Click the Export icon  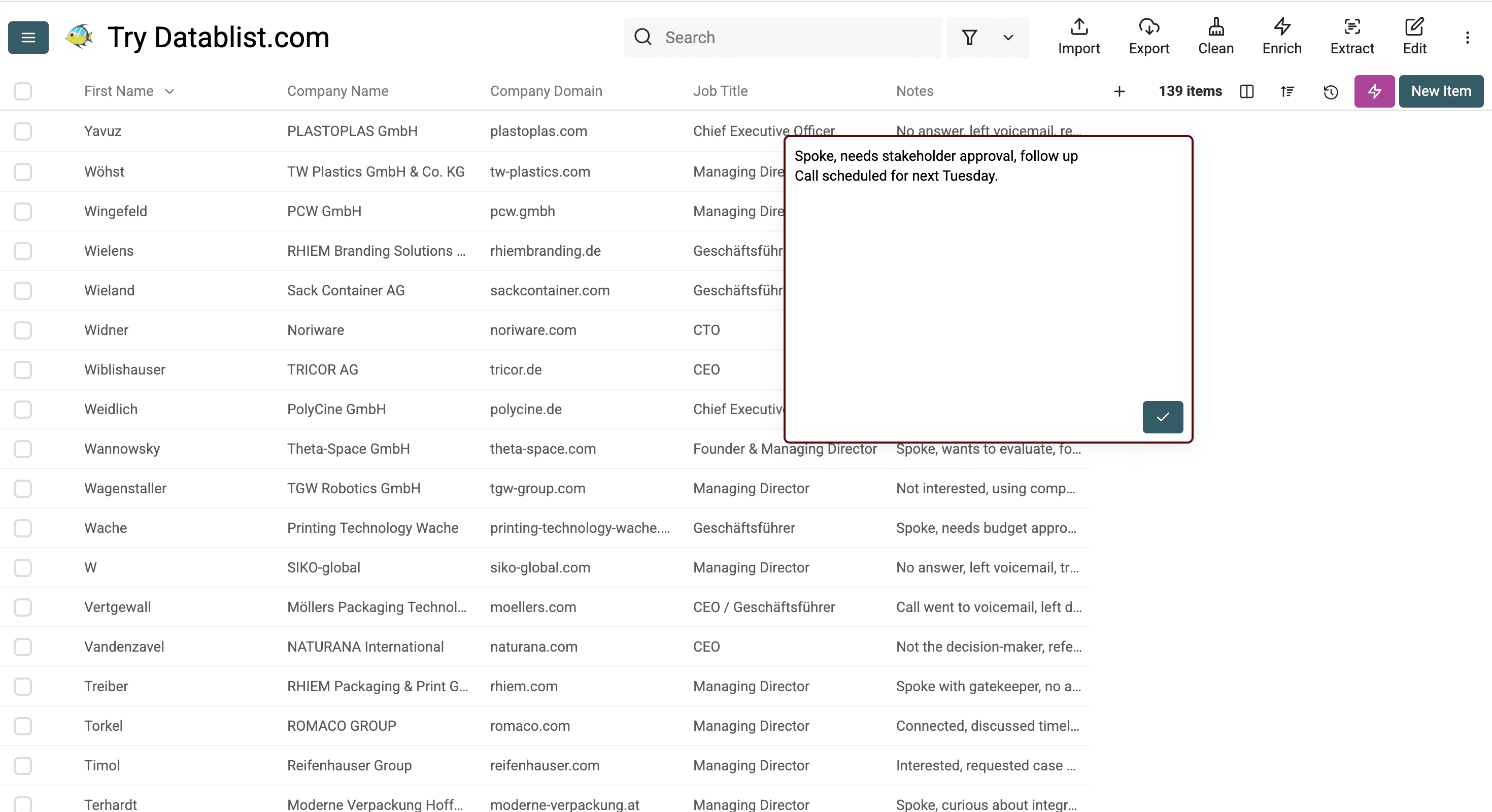pyautogui.click(x=1149, y=37)
